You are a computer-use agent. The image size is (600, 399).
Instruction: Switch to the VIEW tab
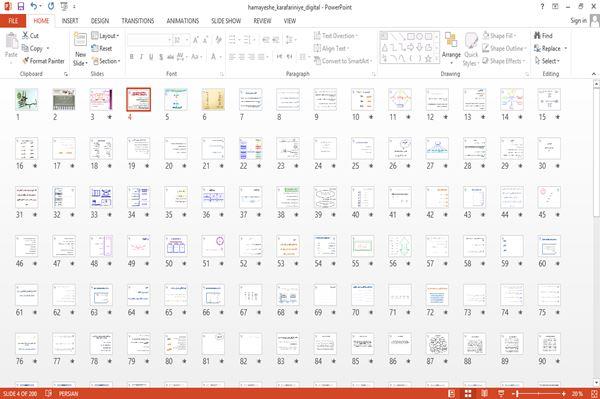coord(290,21)
